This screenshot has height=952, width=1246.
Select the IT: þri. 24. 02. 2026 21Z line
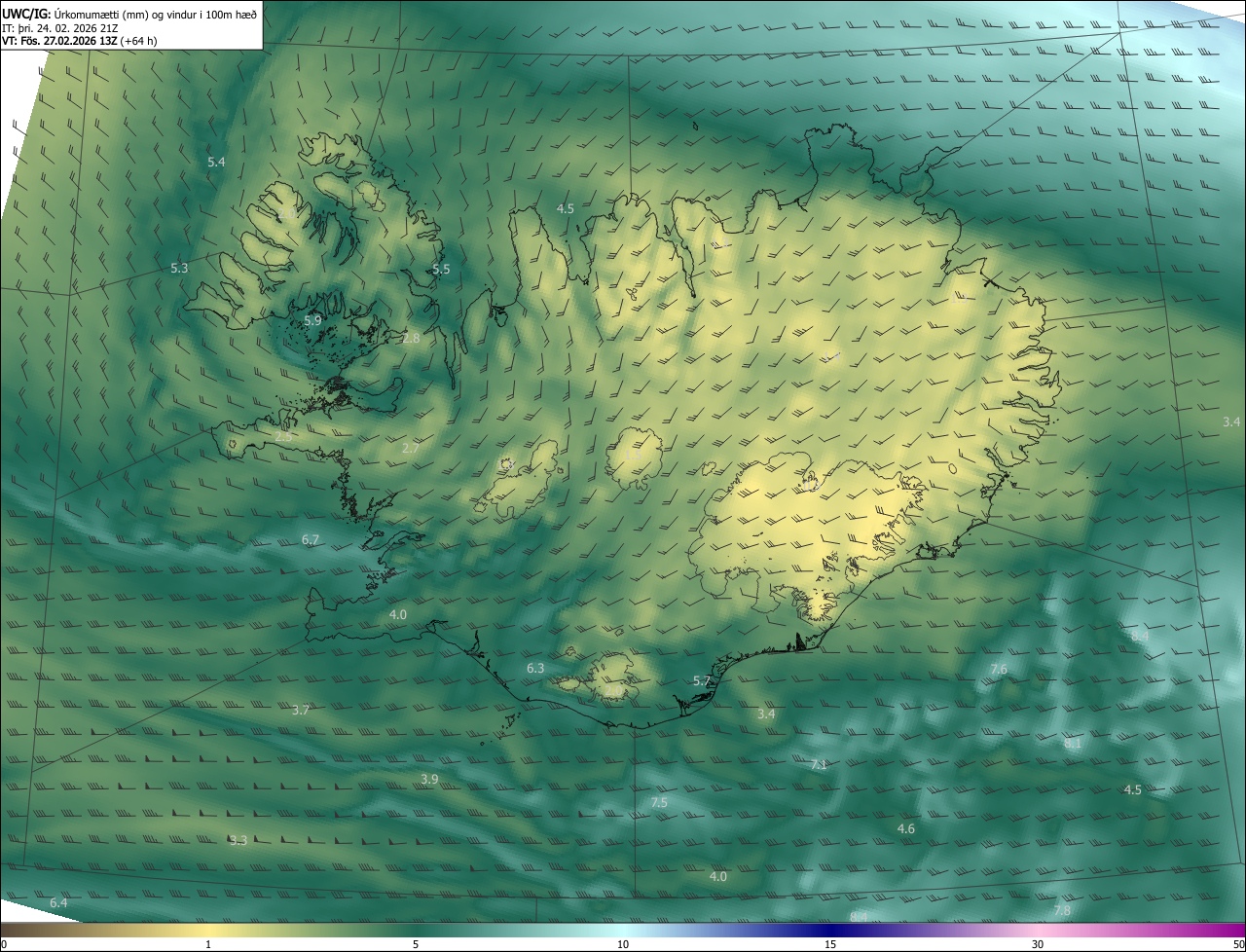pos(60,28)
